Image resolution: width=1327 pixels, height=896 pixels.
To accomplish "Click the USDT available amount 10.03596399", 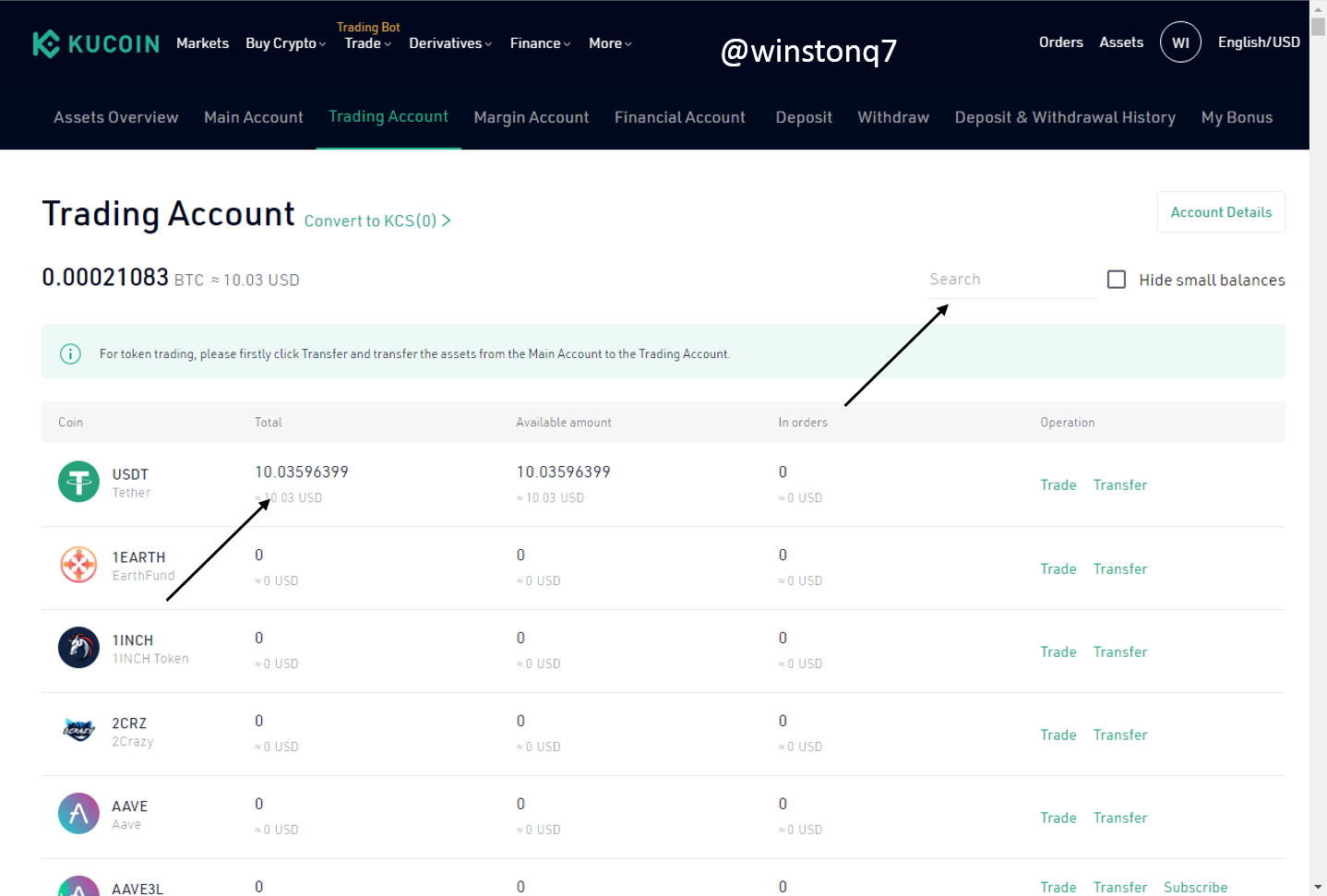I will click(563, 472).
